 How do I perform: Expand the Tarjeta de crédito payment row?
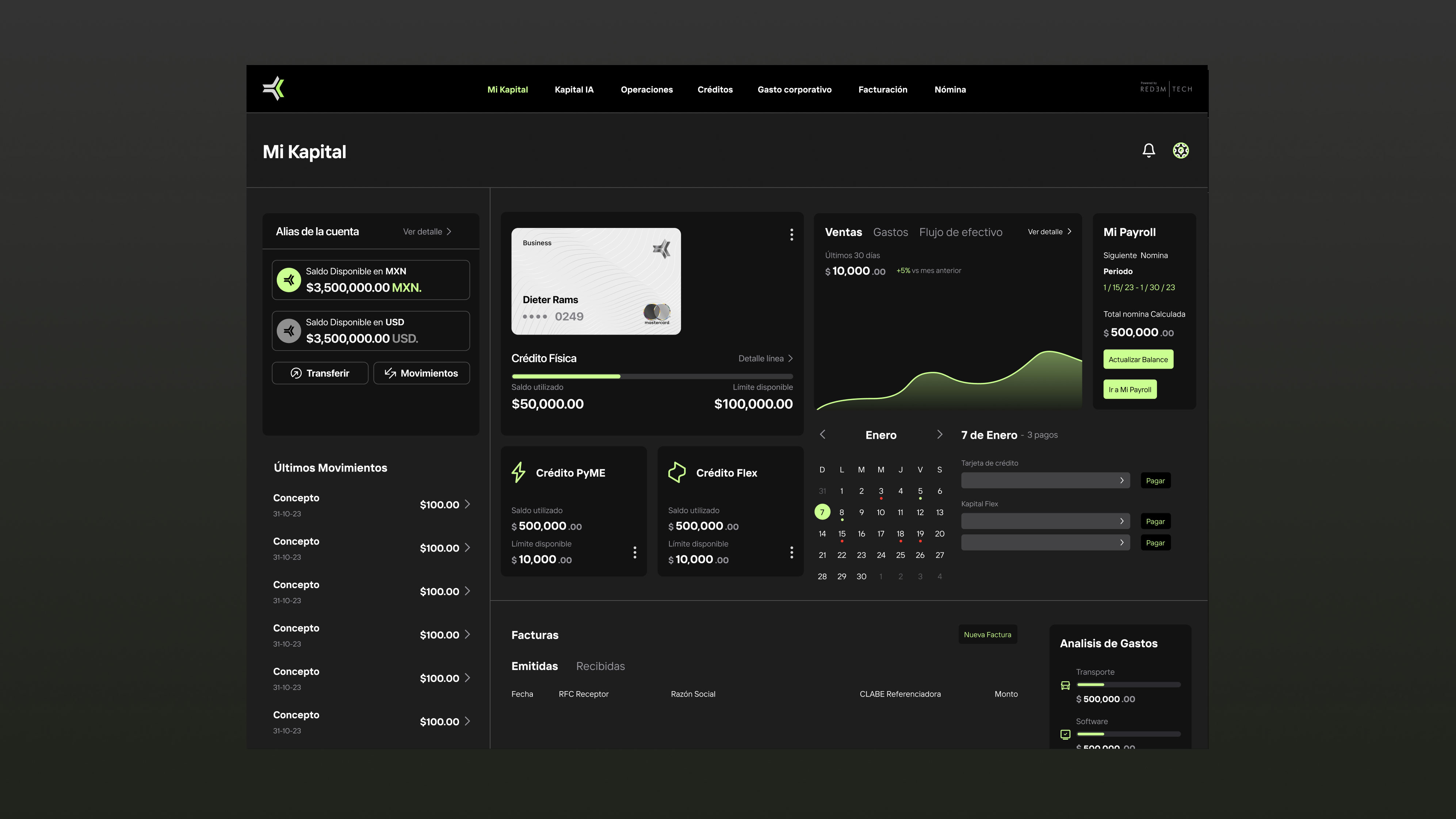[1045, 480]
